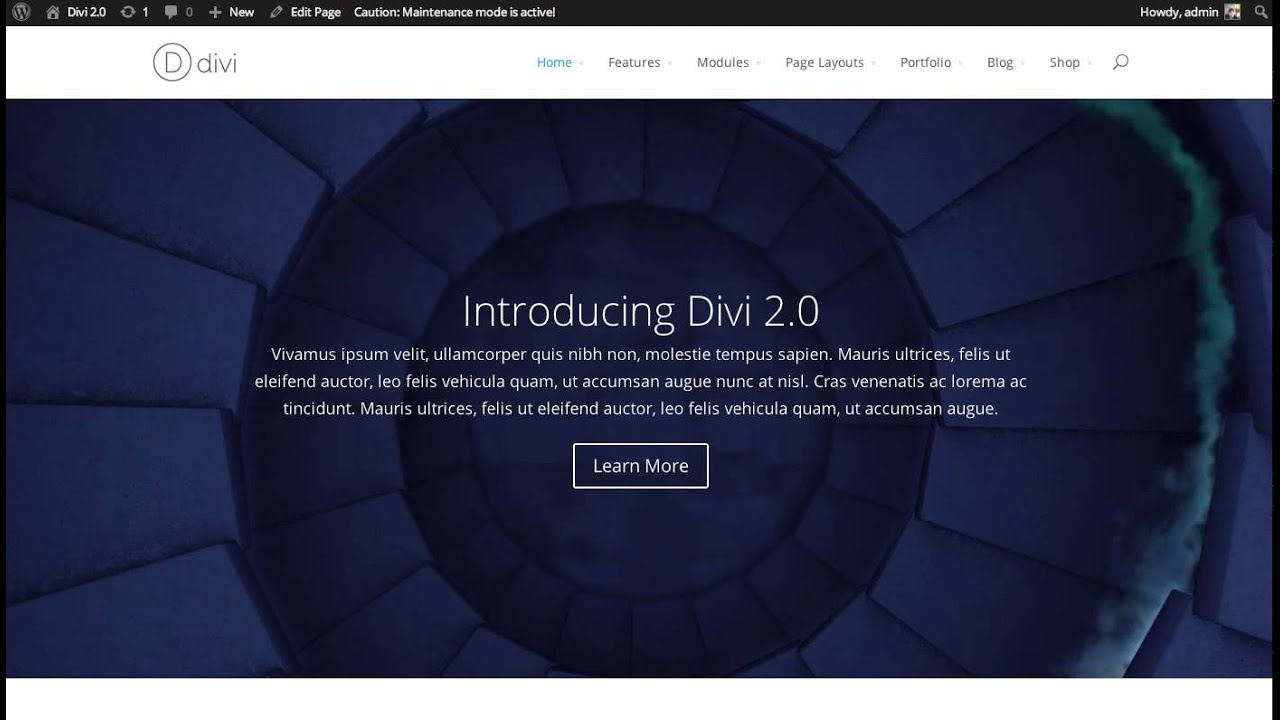Image resolution: width=1280 pixels, height=720 pixels.
Task: Click the Divi circular D logo
Action: pyautogui.click(x=172, y=63)
